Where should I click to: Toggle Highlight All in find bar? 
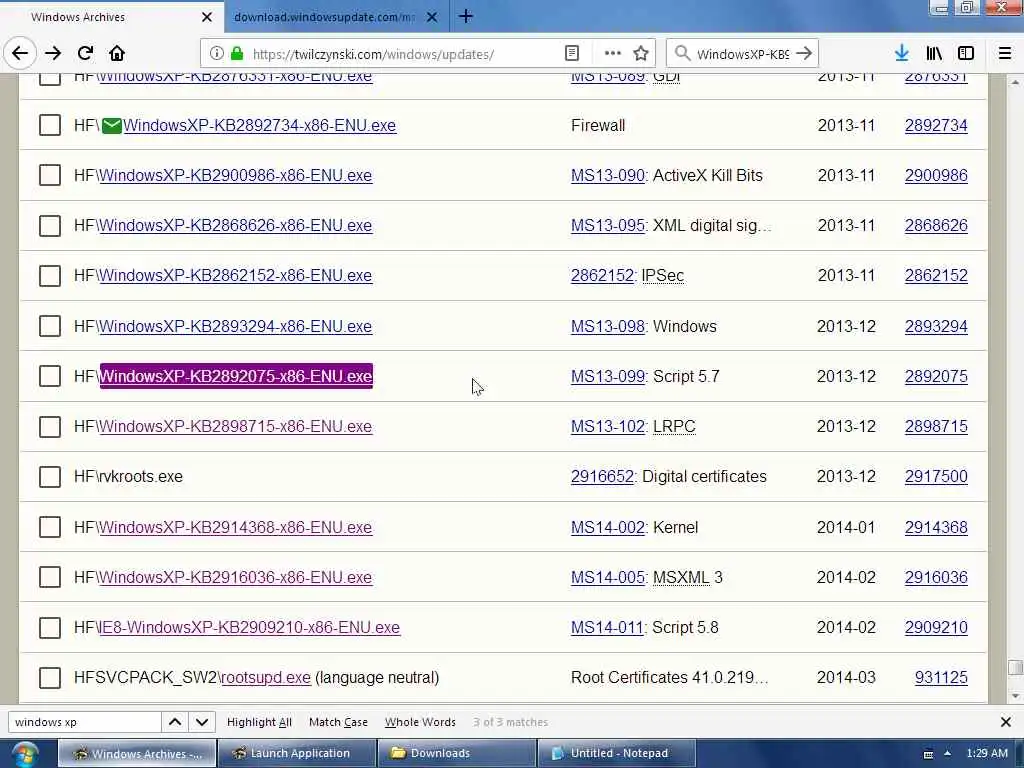click(259, 722)
